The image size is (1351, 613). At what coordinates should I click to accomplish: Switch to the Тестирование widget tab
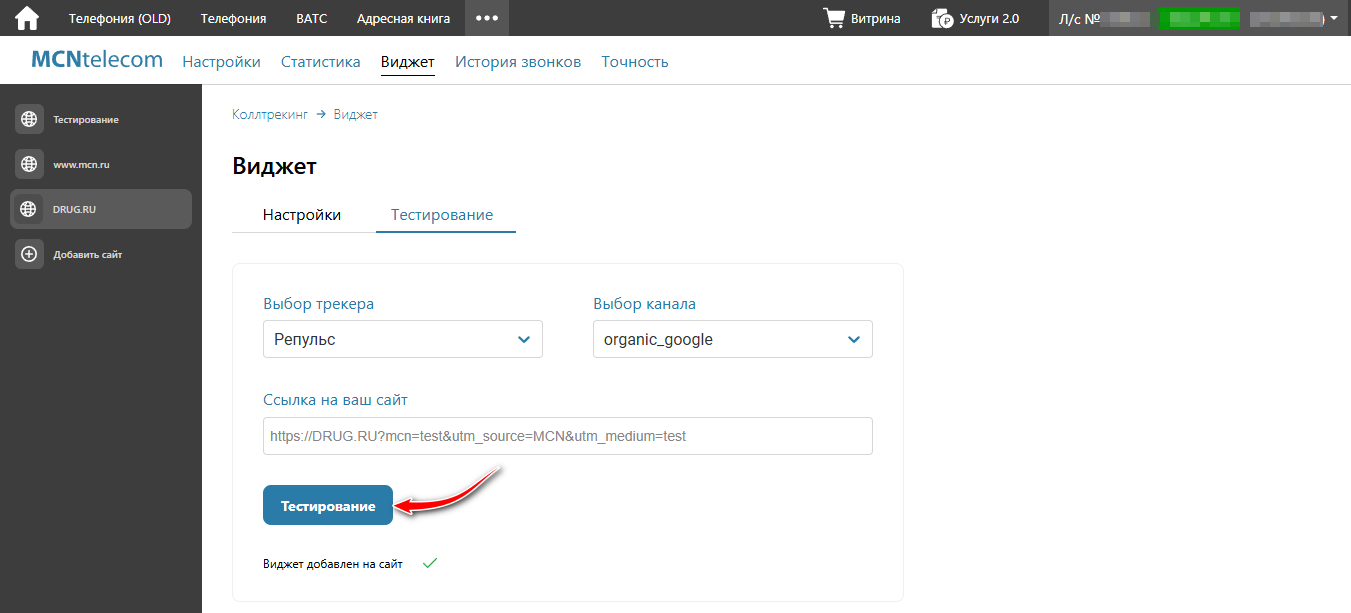click(x=442, y=215)
